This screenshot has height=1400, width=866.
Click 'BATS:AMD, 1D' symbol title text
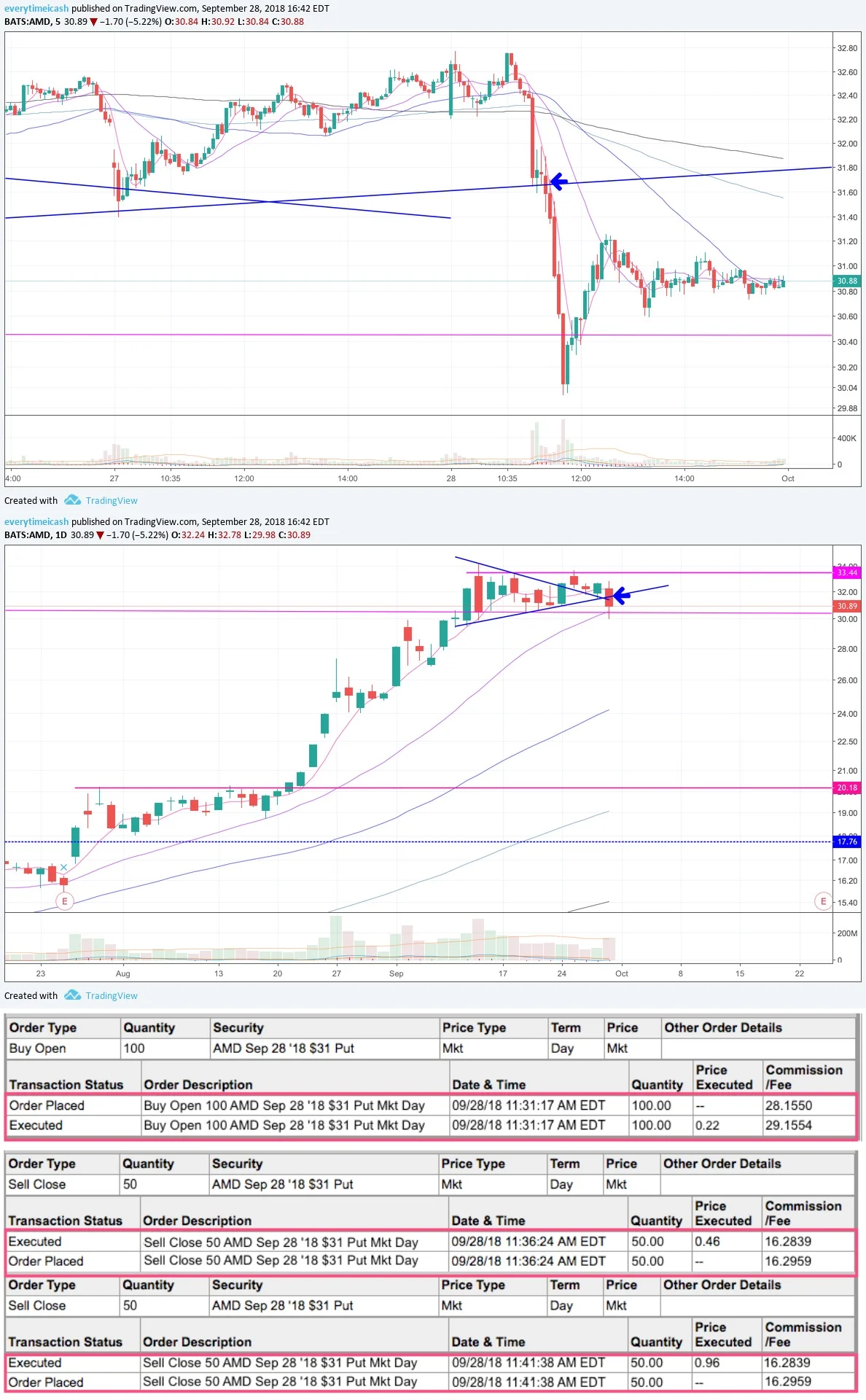pos(35,535)
